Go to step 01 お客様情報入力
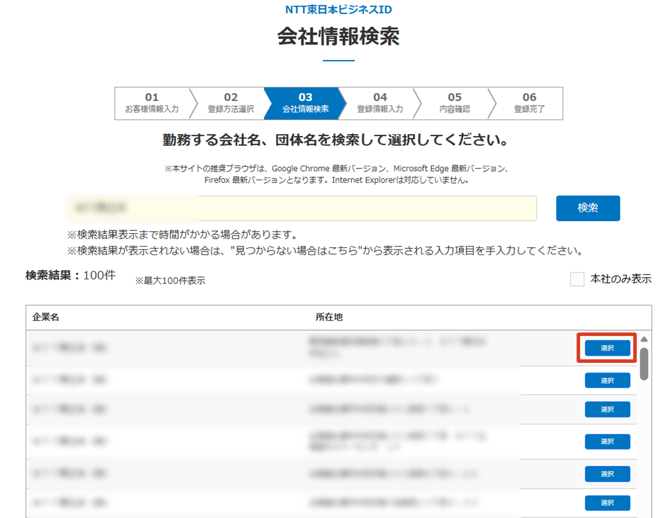The width and height of the screenshot is (670, 518). point(152,103)
